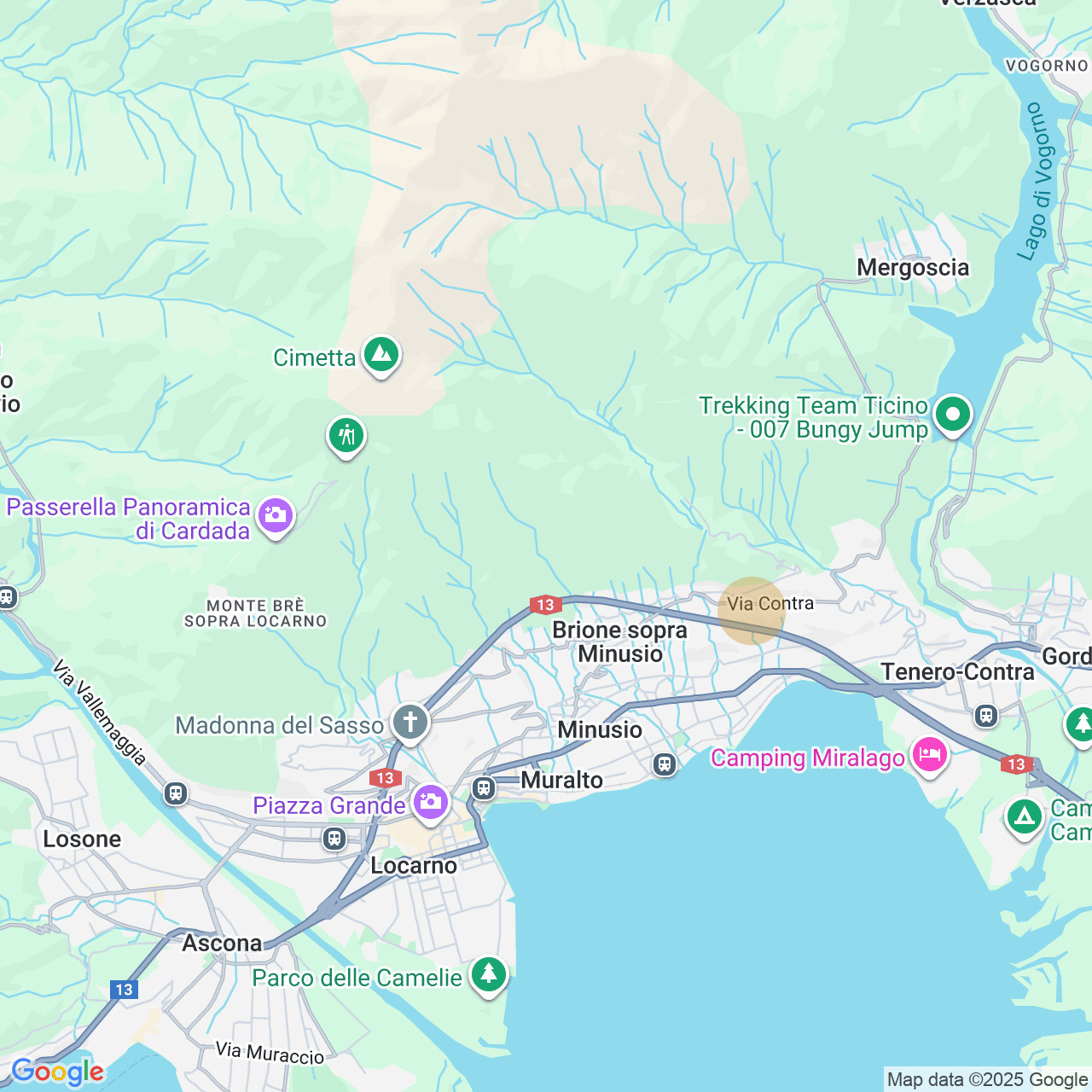Click the Cimetta mountain peak marker
This screenshot has width=1092, height=1092.
click(381, 355)
